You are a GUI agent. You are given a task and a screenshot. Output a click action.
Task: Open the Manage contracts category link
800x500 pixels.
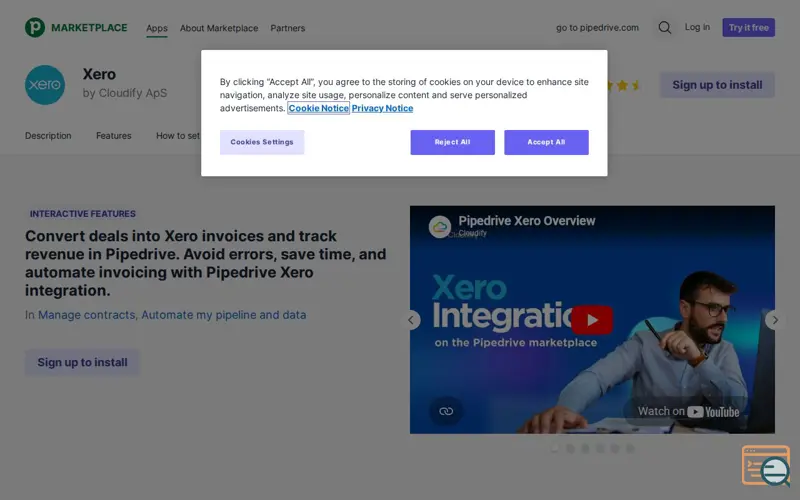point(87,315)
